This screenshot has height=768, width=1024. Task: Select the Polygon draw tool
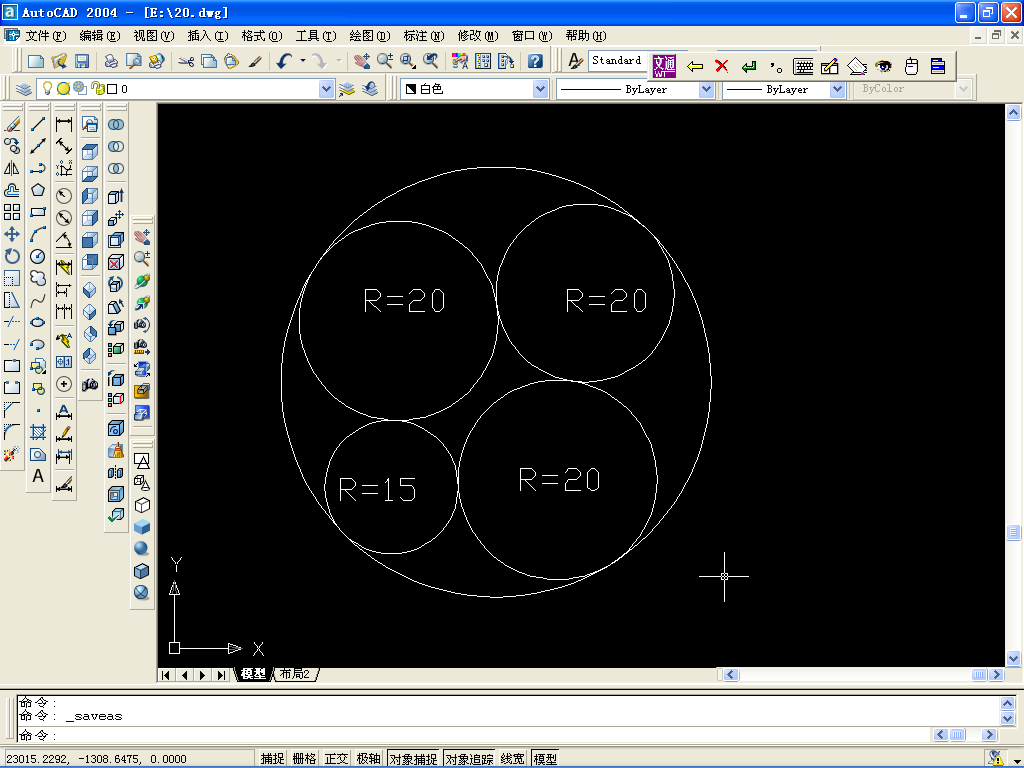tap(38, 190)
